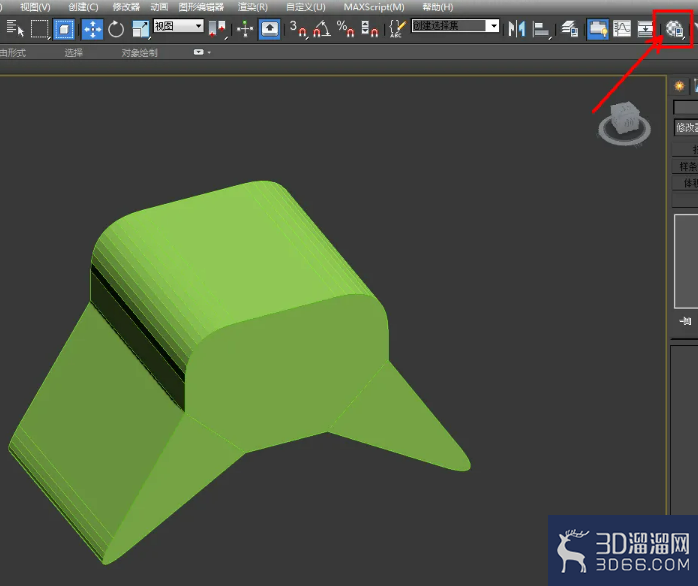Toggle the 3D Snaps button
The image size is (698, 586).
pos(298,29)
